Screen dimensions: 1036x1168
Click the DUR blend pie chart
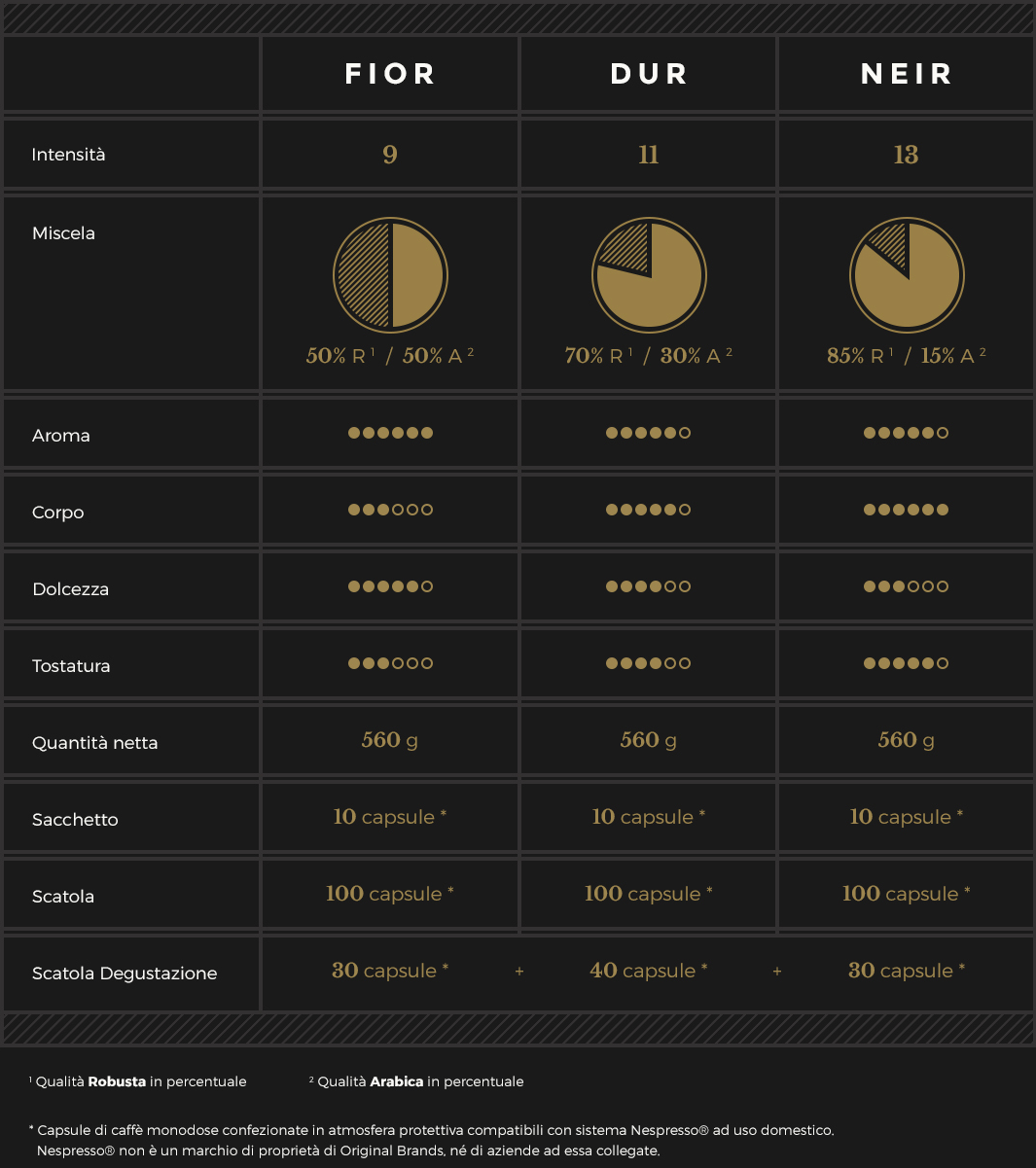(649, 274)
